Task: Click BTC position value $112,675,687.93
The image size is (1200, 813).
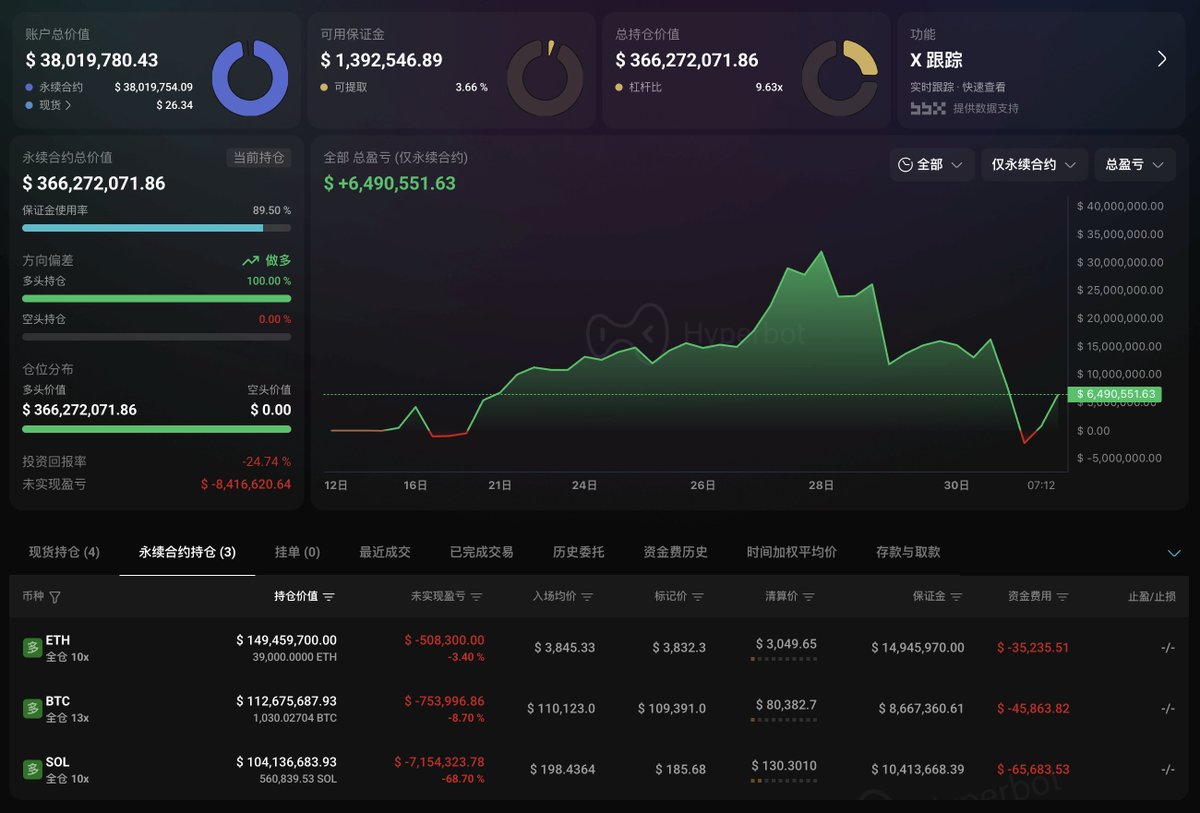Action: (x=286, y=701)
